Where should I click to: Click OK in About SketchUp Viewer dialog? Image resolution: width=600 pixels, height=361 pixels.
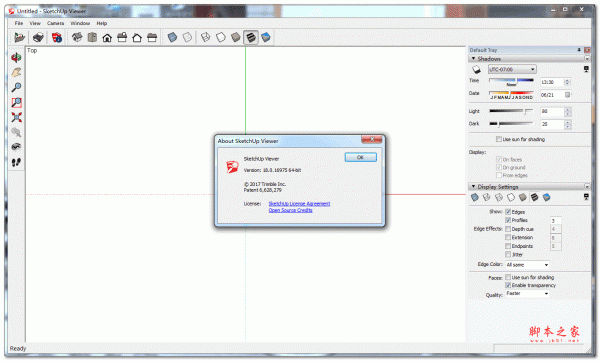(360, 157)
